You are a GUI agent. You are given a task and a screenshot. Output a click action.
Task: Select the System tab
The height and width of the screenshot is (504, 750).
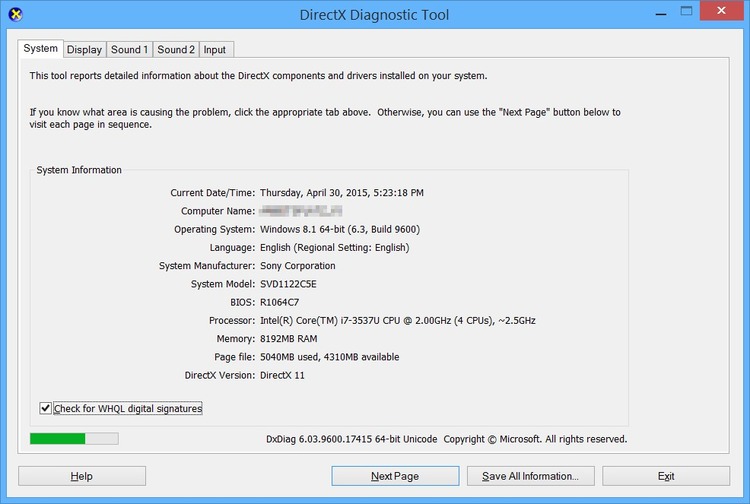tap(41, 49)
